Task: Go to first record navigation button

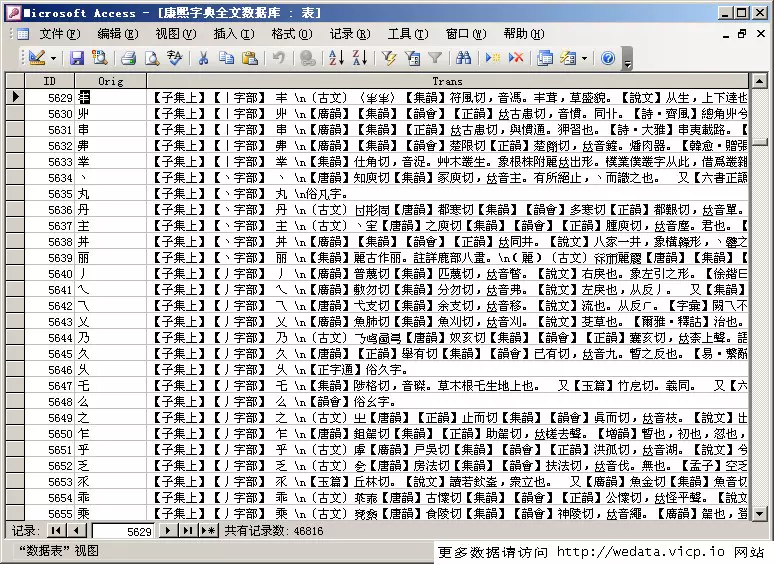Action: [56, 530]
